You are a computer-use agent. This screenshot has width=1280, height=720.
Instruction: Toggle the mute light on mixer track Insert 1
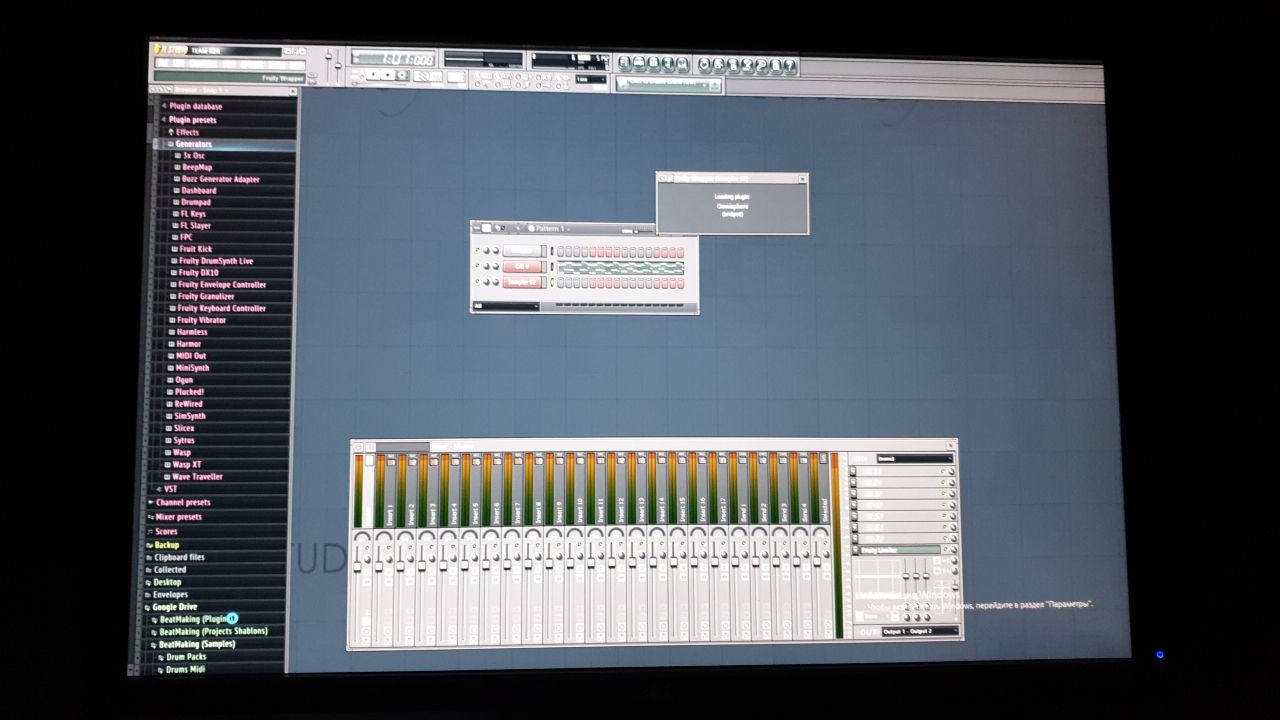point(388,546)
